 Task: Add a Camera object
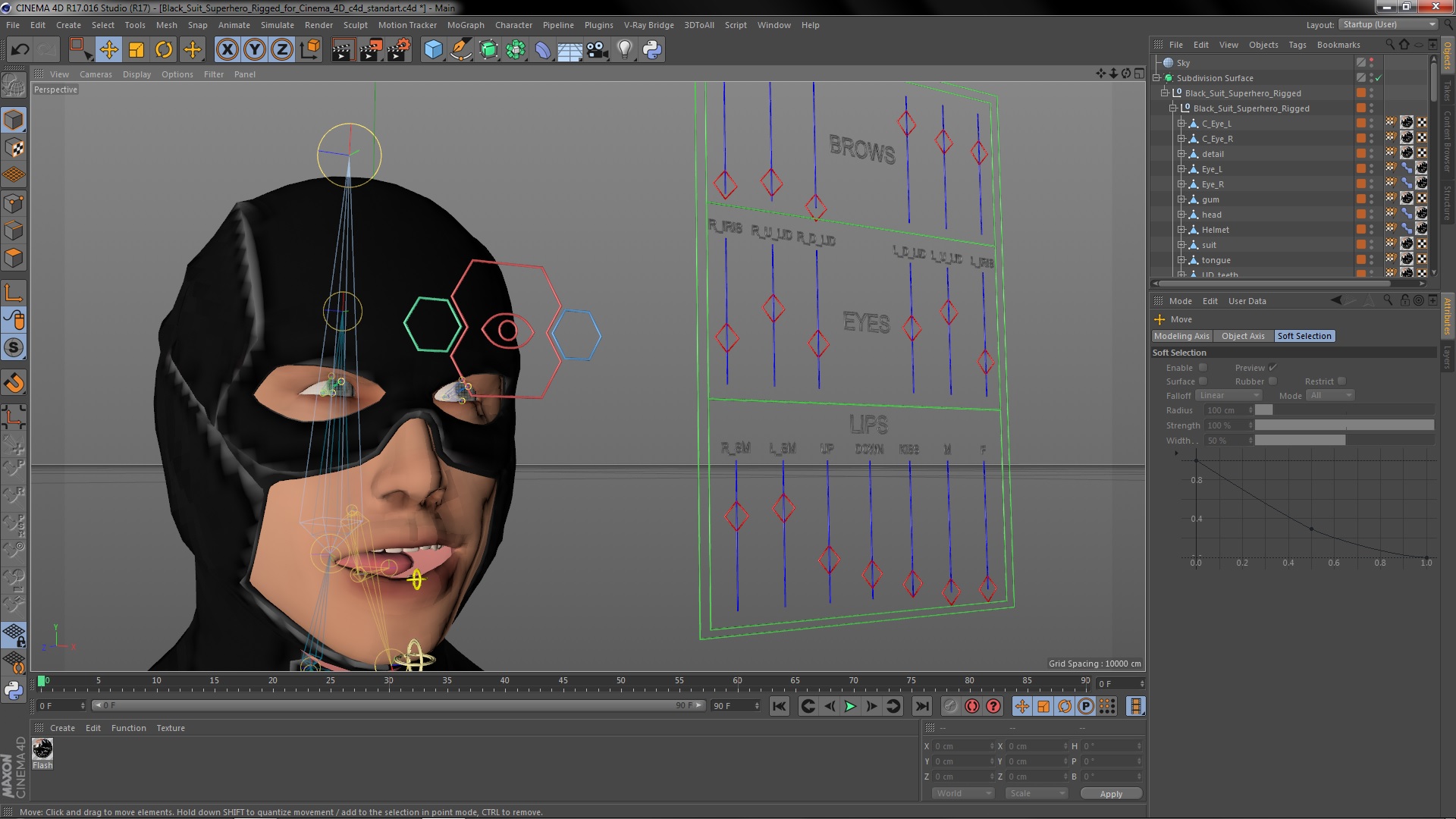point(598,50)
